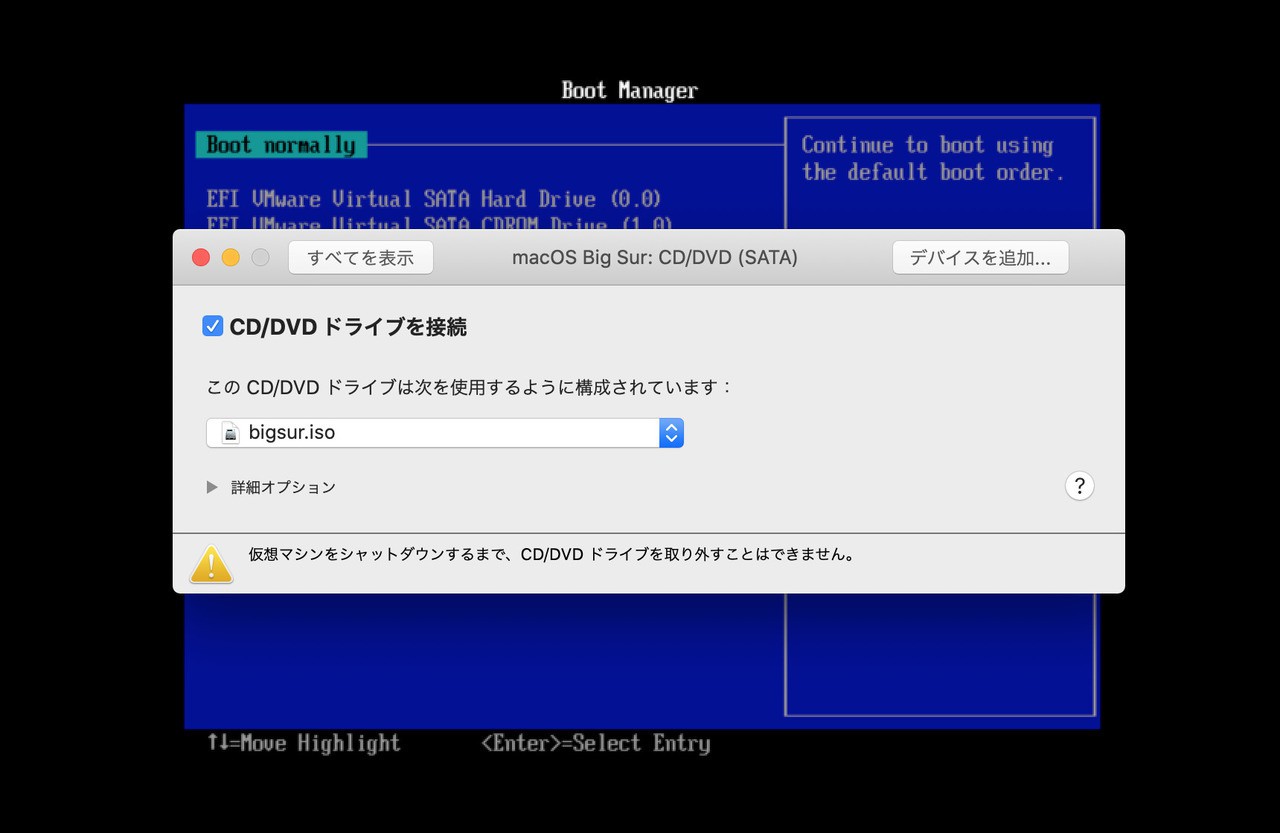1280x833 pixels.
Task: Select Boot normally in Boot Manager
Action: (x=281, y=145)
